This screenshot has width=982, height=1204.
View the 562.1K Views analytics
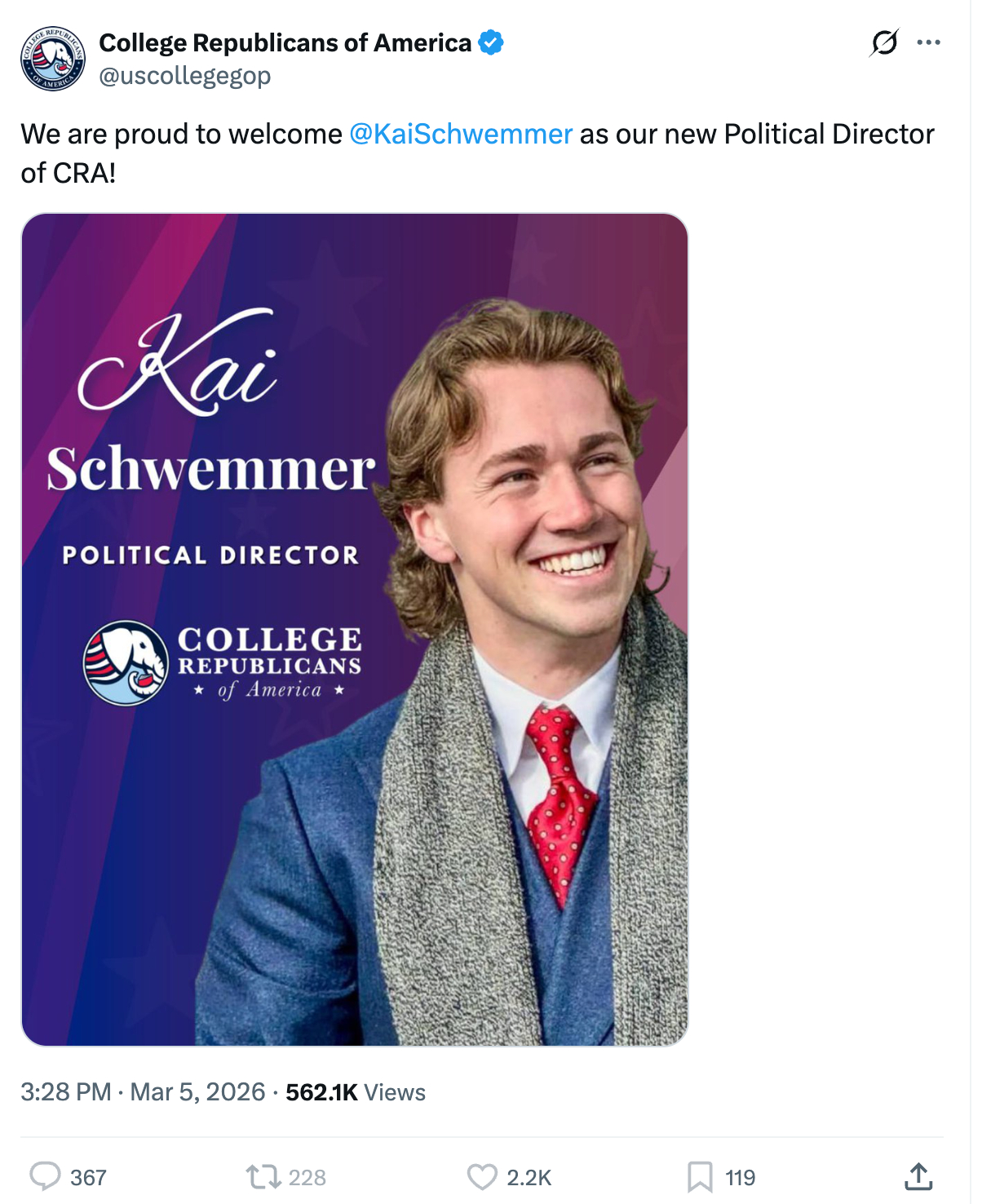356,1092
